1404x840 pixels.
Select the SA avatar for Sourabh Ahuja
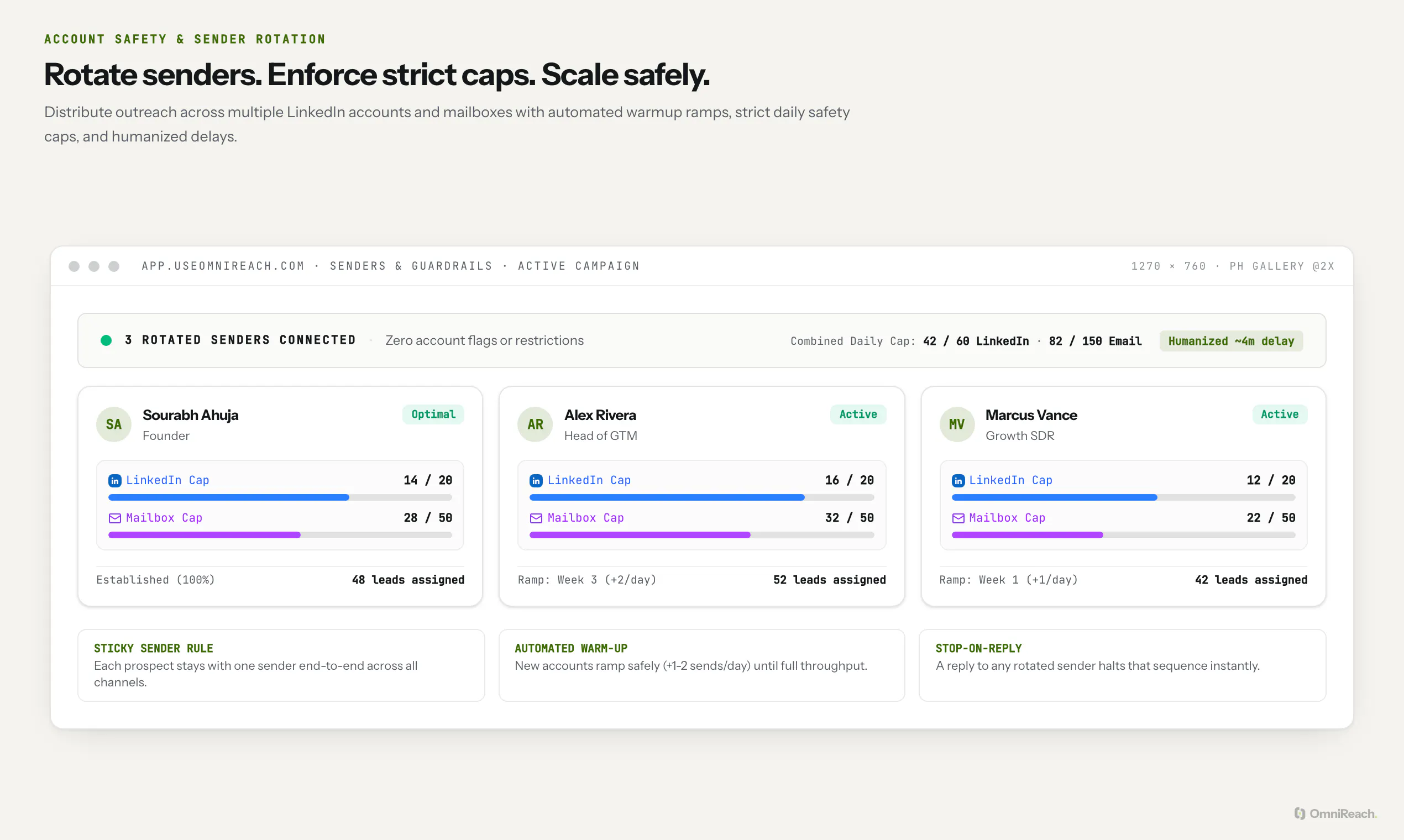[x=114, y=424]
